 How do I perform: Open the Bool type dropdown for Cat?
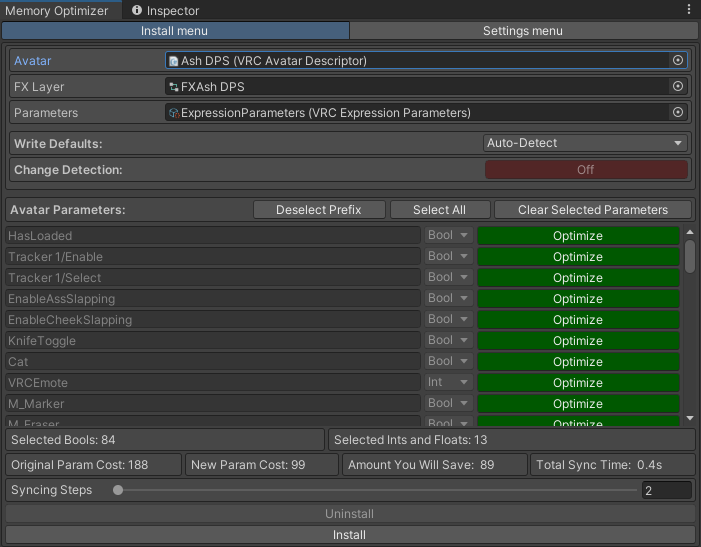pos(448,361)
